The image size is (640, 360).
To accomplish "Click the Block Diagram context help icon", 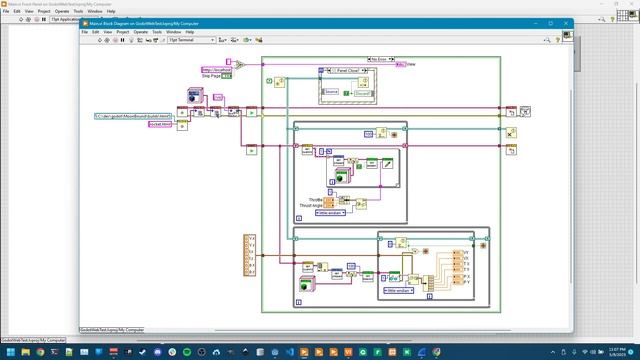I will (x=558, y=40).
